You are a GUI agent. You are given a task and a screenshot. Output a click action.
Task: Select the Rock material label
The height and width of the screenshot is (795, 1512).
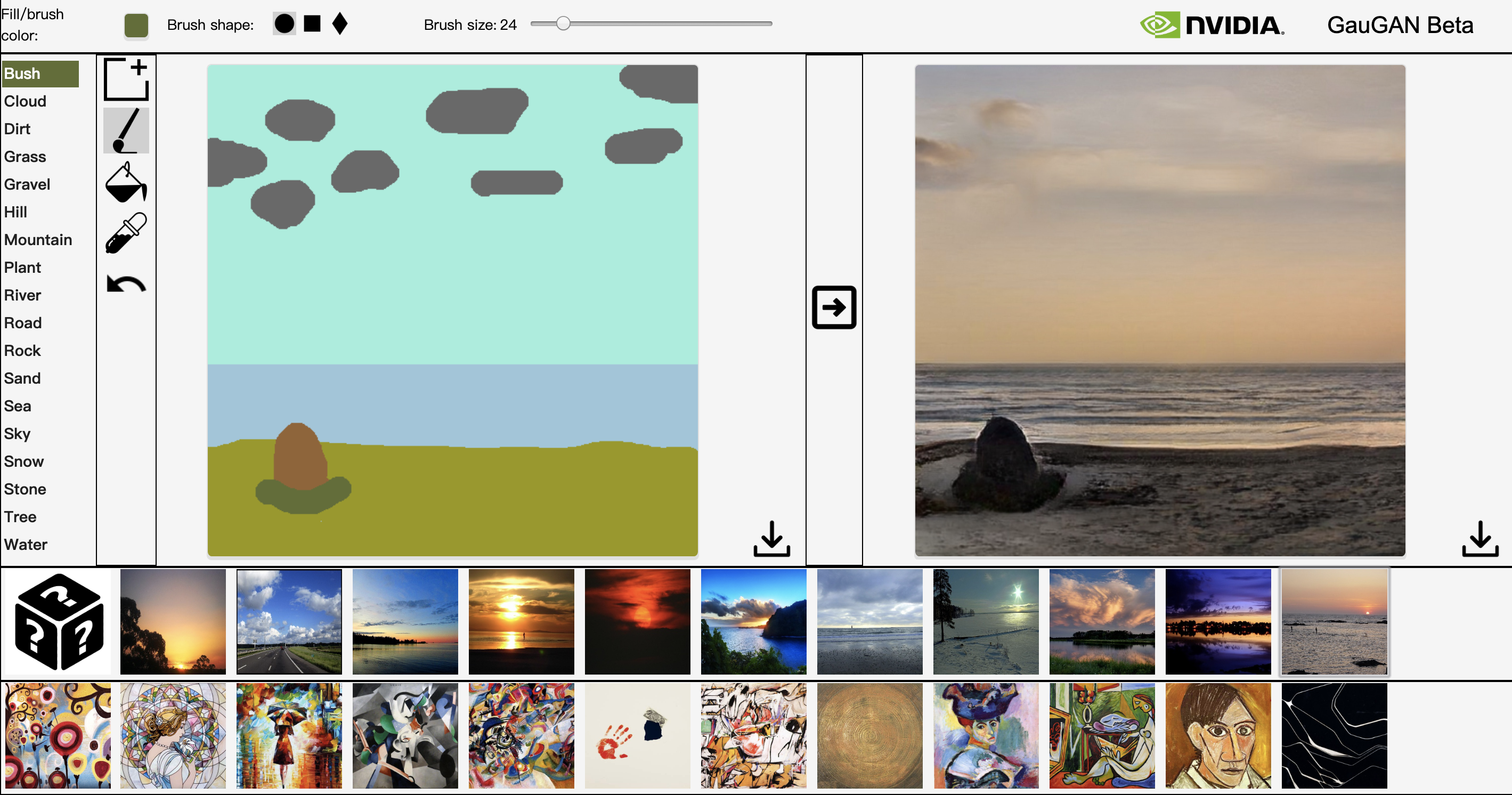(22, 351)
